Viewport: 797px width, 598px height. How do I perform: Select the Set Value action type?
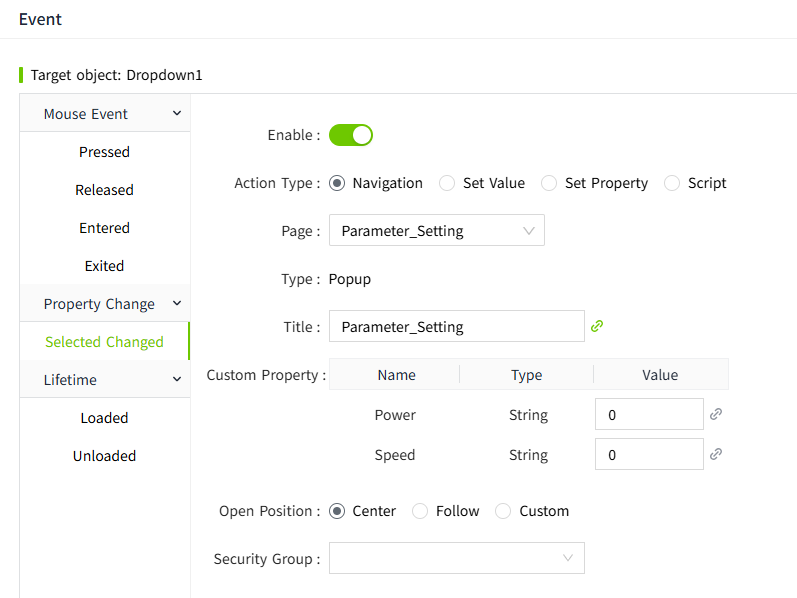(x=447, y=183)
